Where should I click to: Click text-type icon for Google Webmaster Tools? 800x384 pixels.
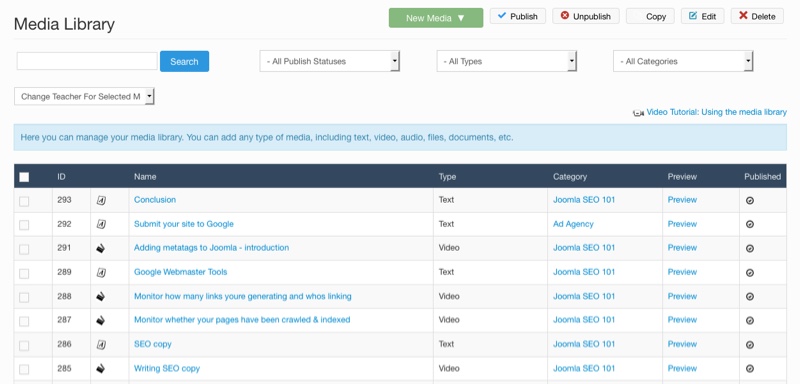pos(101,273)
